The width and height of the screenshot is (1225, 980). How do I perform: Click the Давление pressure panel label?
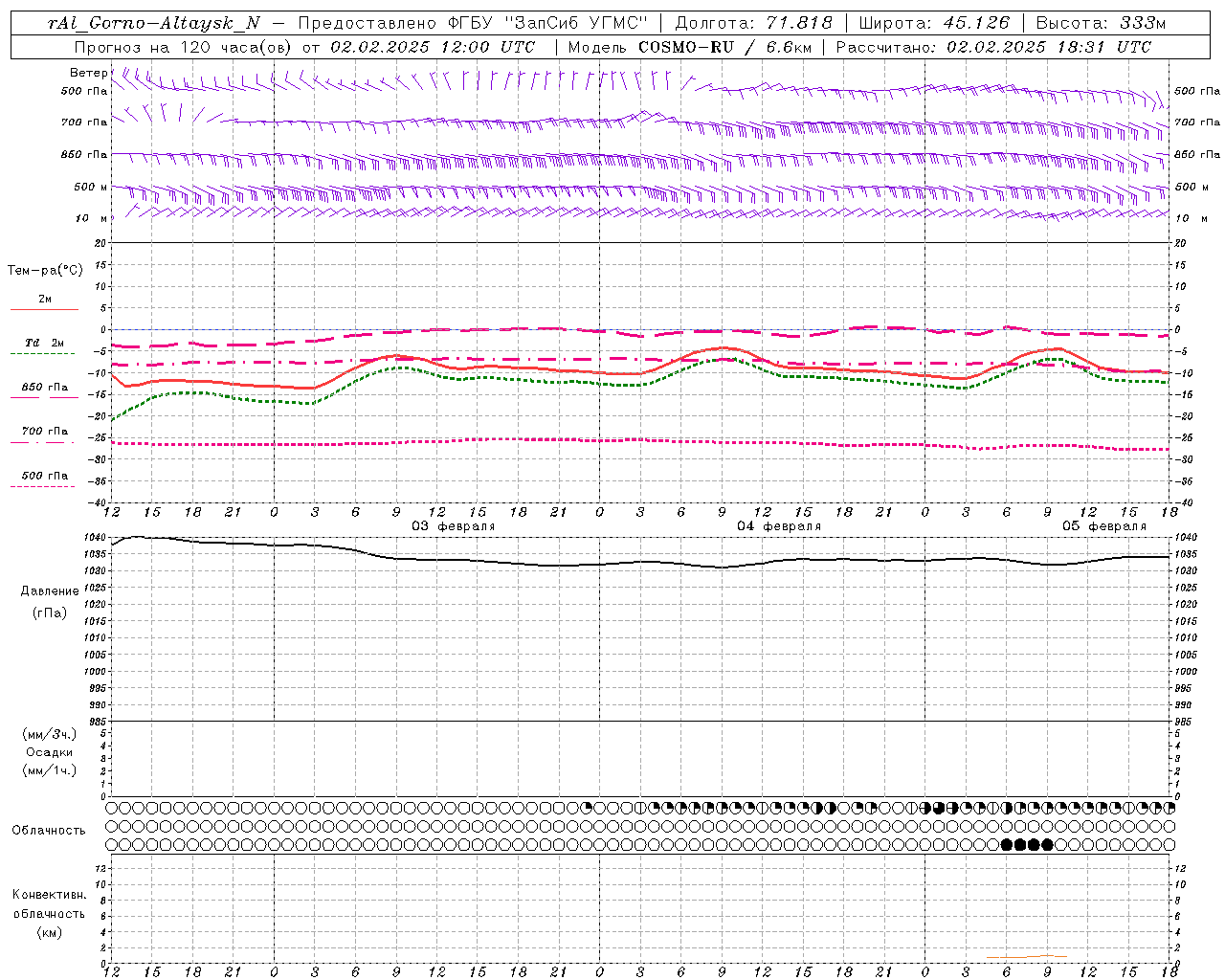(x=49, y=591)
